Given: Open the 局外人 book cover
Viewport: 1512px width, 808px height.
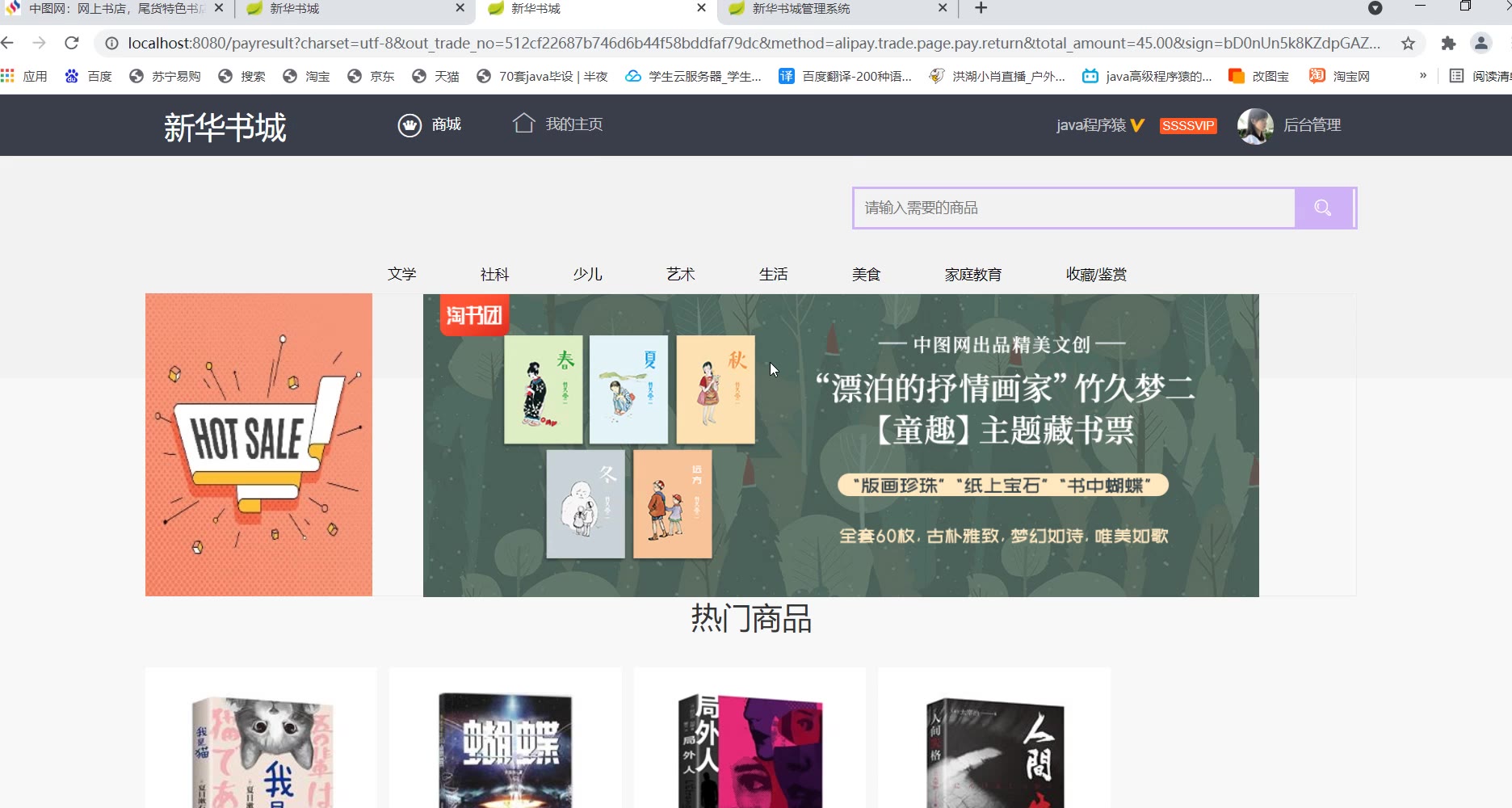Looking at the screenshot, I should [x=750, y=750].
